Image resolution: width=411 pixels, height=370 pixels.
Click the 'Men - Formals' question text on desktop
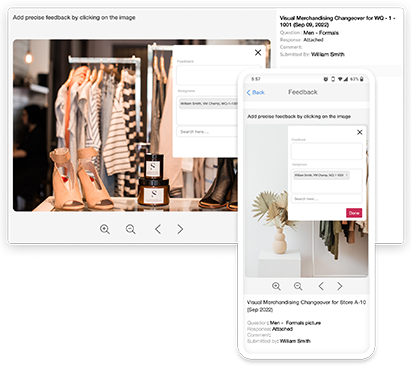click(x=321, y=33)
